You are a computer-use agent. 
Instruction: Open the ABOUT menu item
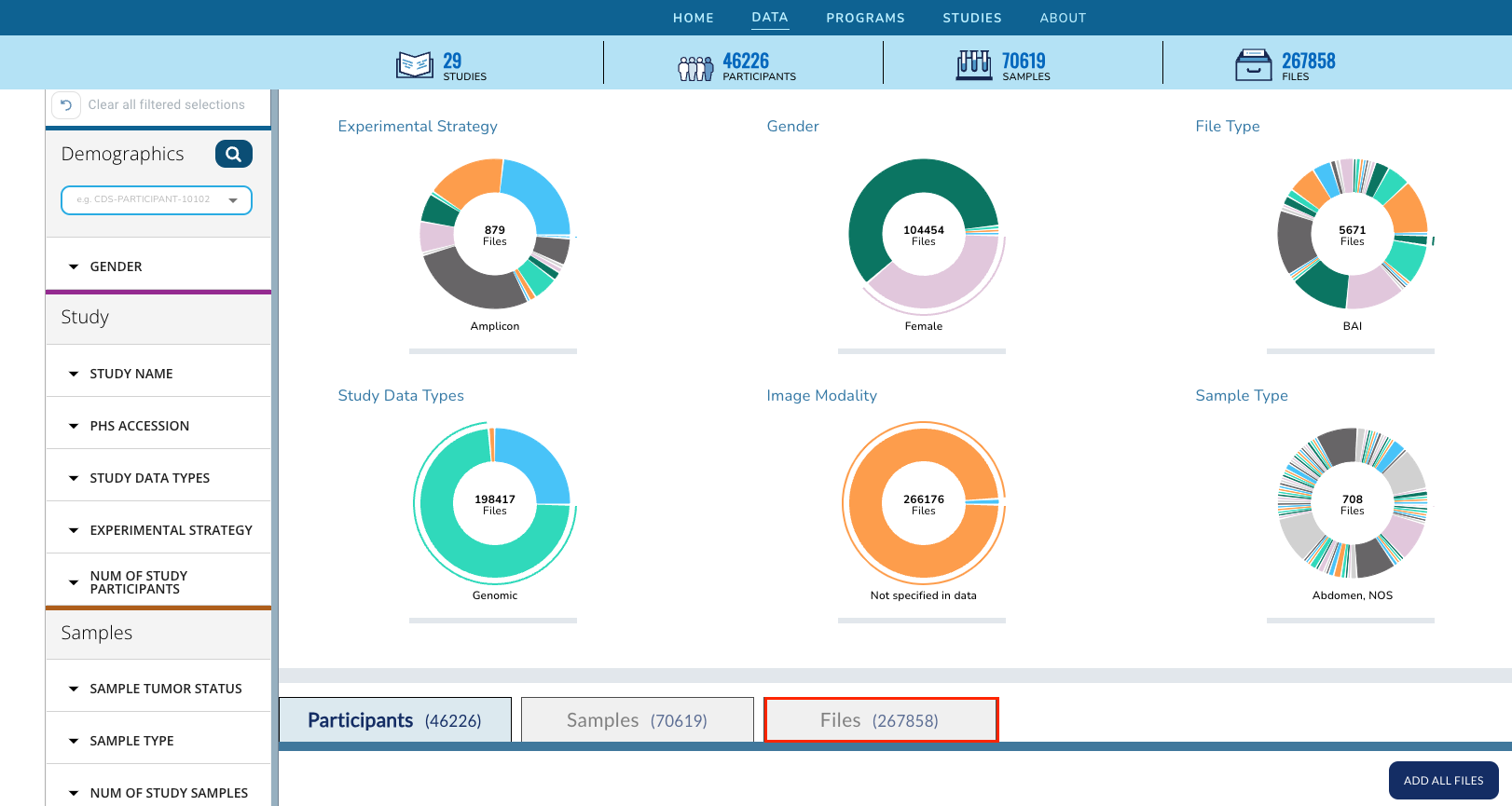pyautogui.click(x=1063, y=18)
